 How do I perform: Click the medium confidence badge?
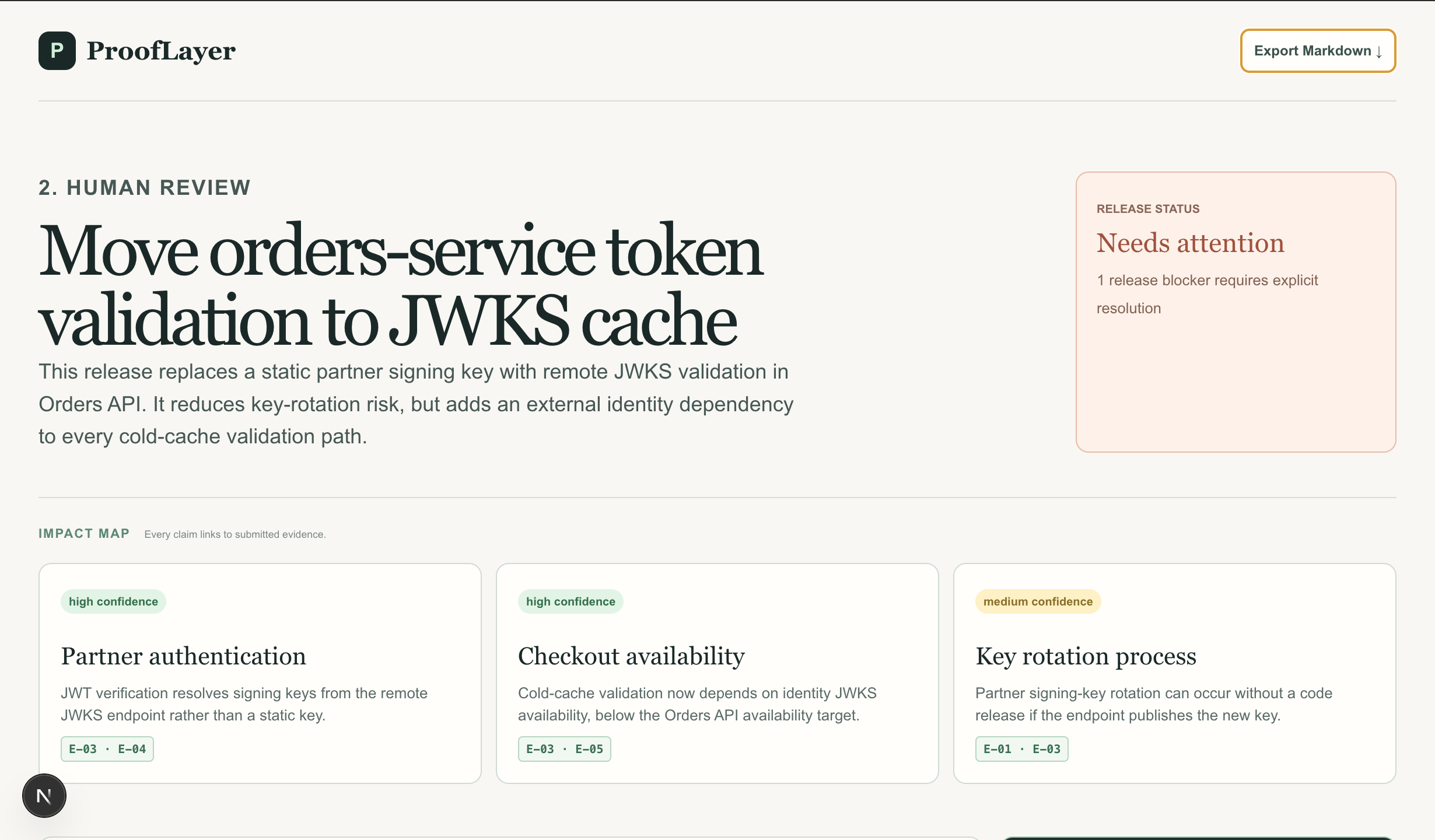[x=1038, y=601]
